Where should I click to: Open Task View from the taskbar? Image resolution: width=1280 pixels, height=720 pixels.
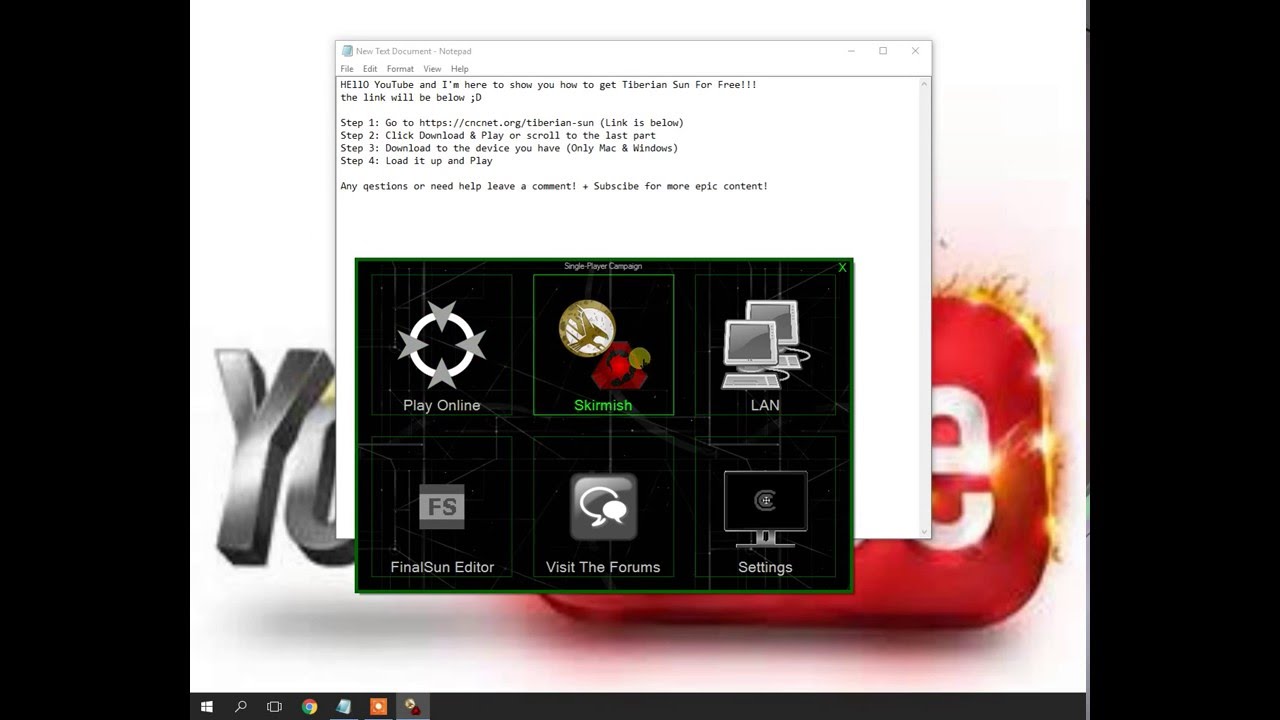point(275,706)
